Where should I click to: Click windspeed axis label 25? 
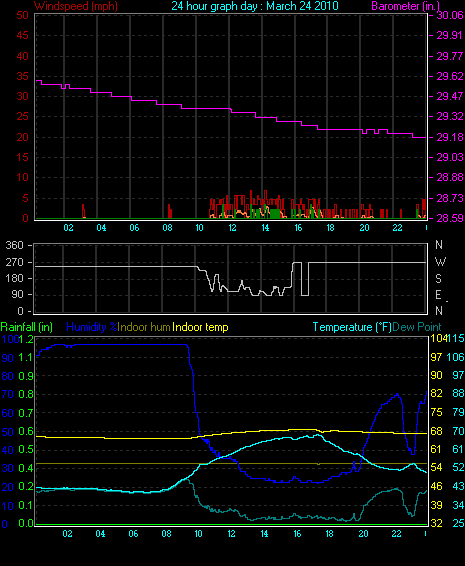[22, 117]
